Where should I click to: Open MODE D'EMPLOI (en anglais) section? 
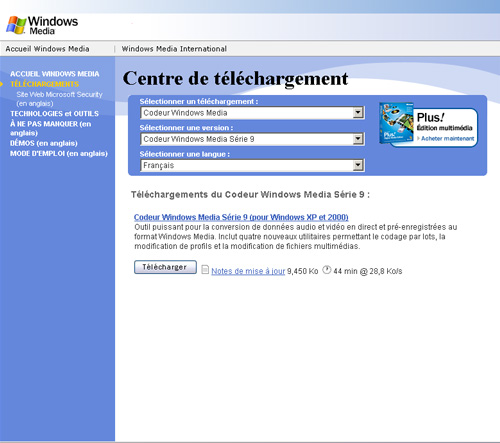point(59,154)
